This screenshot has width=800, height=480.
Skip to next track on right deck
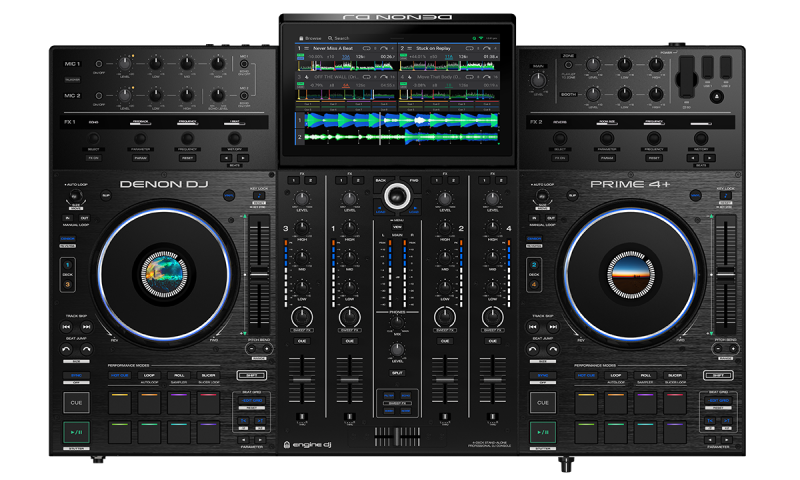[x=553, y=326]
